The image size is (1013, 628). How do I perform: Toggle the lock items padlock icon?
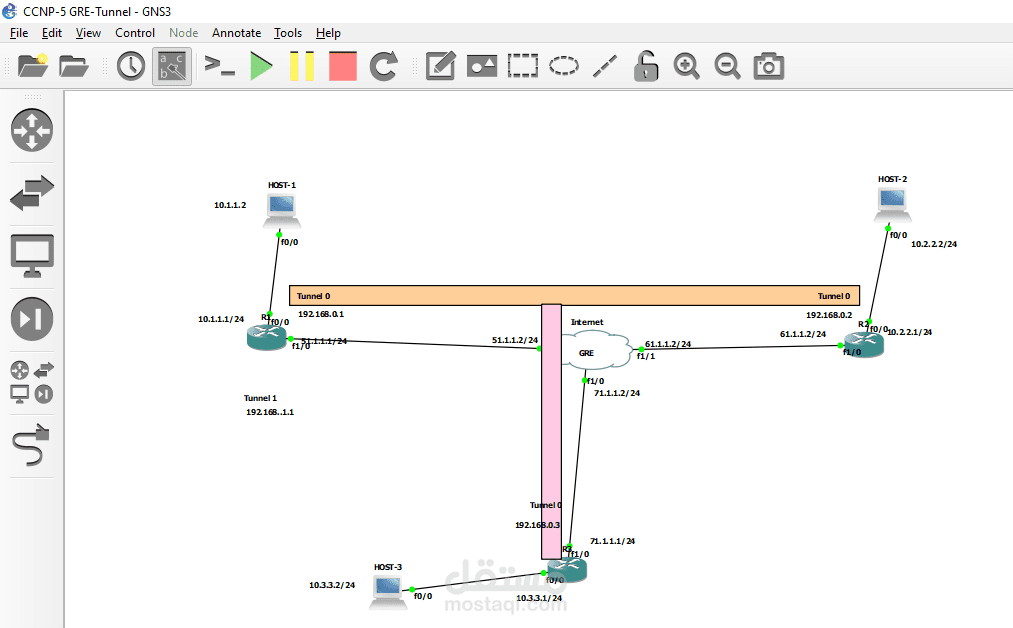[x=647, y=66]
